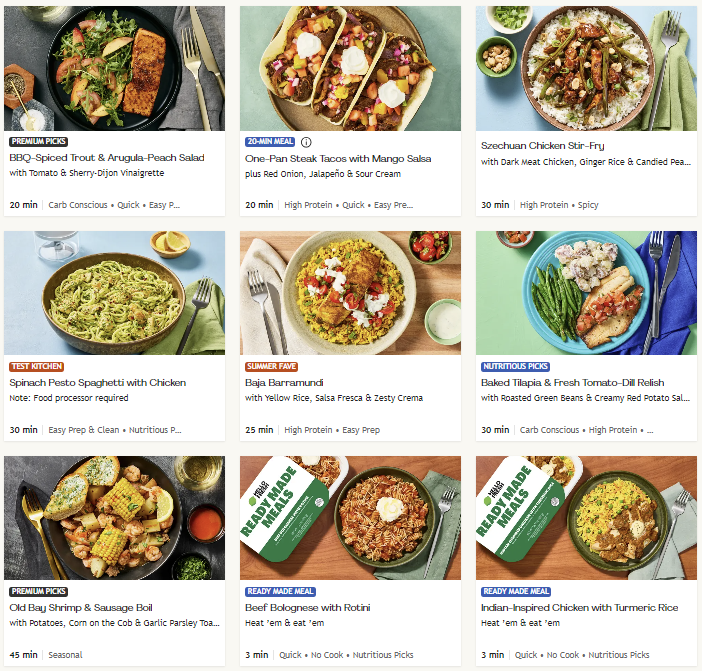Open the One-Pan Steak Tacos photo
This screenshot has height=671, width=702.
tap(350, 68)
